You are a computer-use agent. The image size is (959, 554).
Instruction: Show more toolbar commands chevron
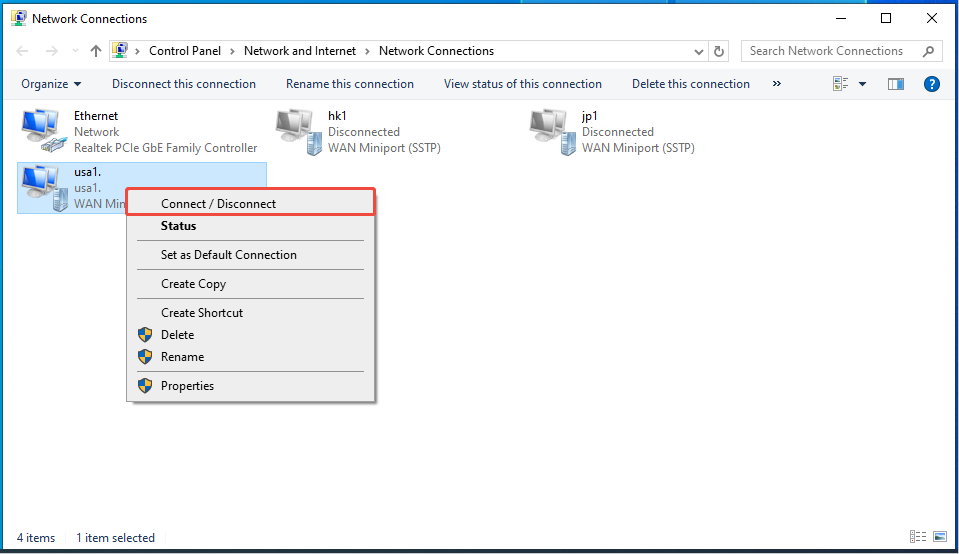(777, 84)
